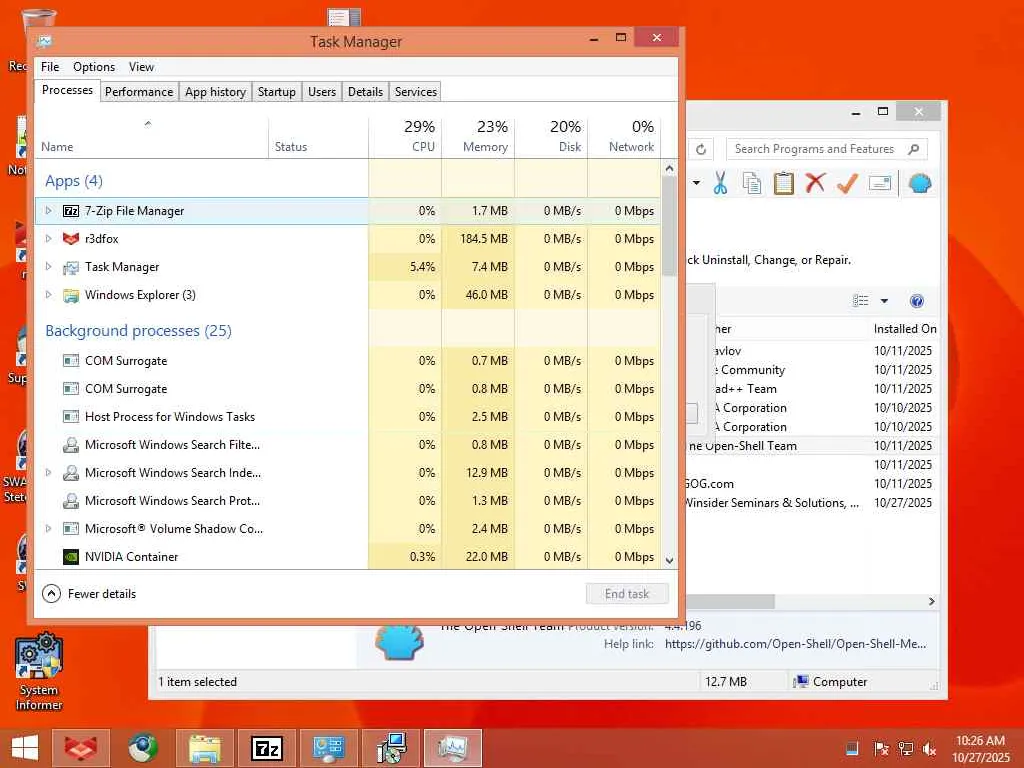Viewport: 1024px width, 768px height.
Task: Click the Programs list horizontal scrollbar thumb
Action: point(730,601)
